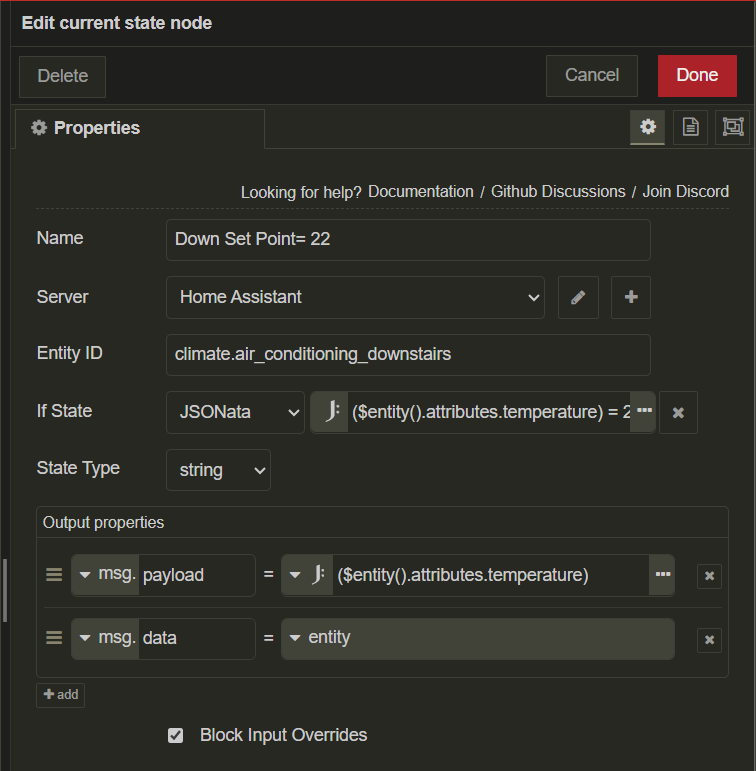Open the Server dropdown (Home Assistant)
This screenshot has width=756, height=771.
355,297
